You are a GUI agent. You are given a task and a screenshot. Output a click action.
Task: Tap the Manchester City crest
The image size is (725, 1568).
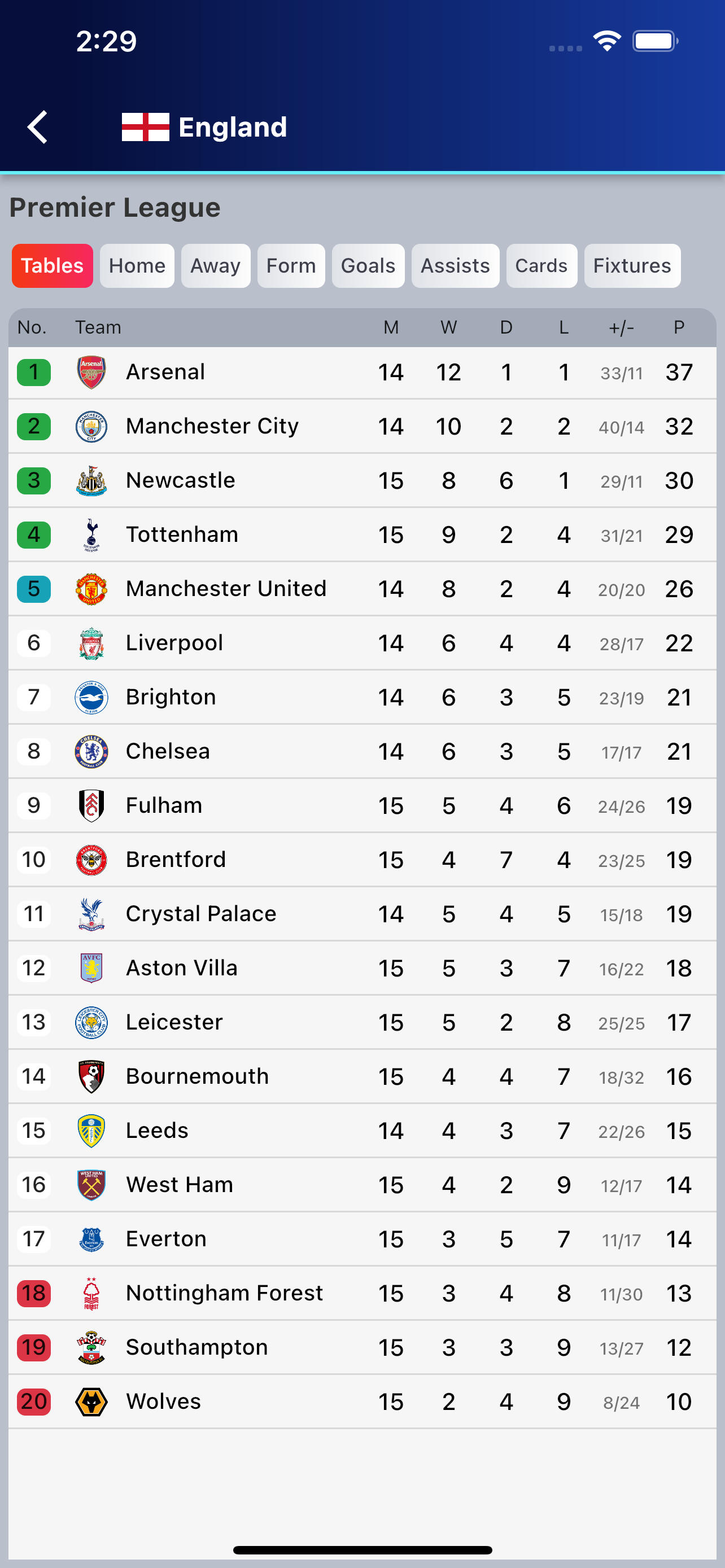click(x=91, y=427)
